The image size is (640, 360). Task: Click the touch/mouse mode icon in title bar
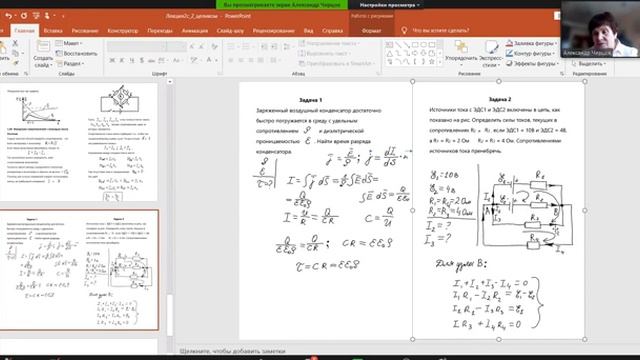[x=47, y=16]
